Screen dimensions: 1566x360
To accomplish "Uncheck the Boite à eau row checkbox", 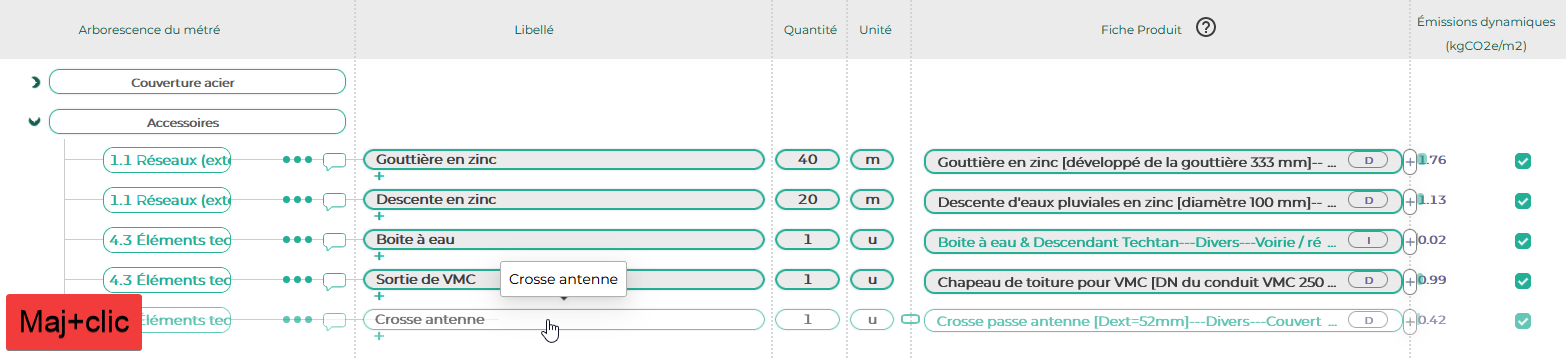I will (1523, 241).
